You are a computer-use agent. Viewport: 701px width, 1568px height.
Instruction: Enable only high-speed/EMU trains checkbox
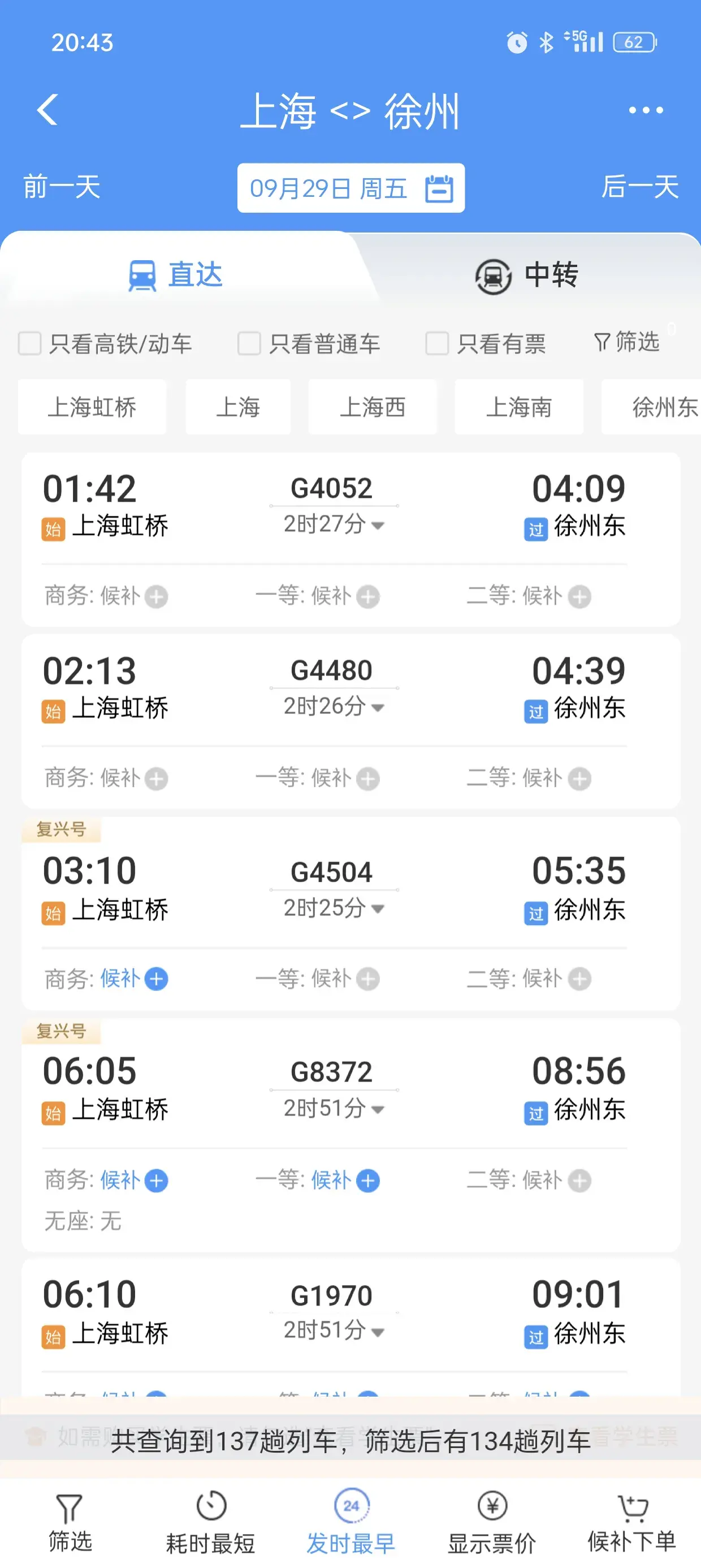30,343
